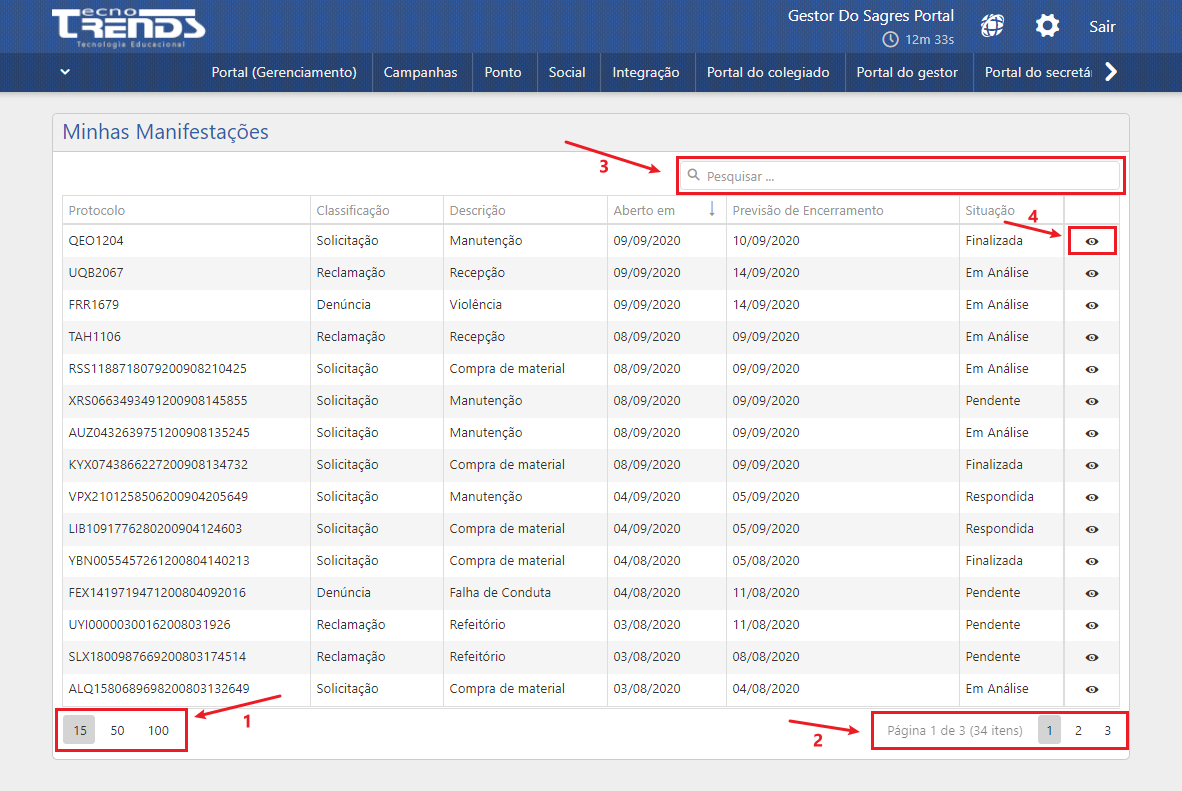
Task: View details of protocol ALQ1580689698200803132649
Action: pyautogui.click(x=1091, y=689)
